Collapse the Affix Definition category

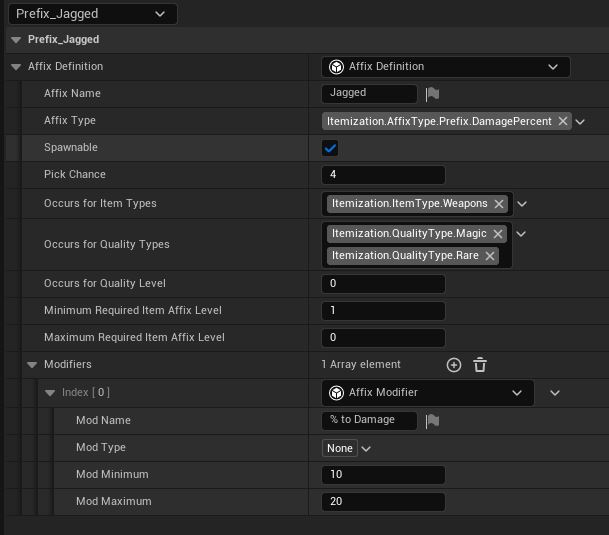tap(16, 67)
